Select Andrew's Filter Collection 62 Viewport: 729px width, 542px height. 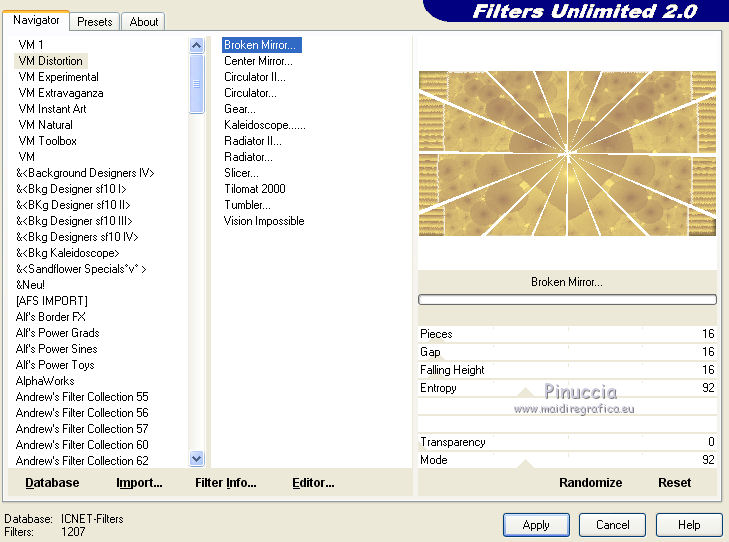82,461
